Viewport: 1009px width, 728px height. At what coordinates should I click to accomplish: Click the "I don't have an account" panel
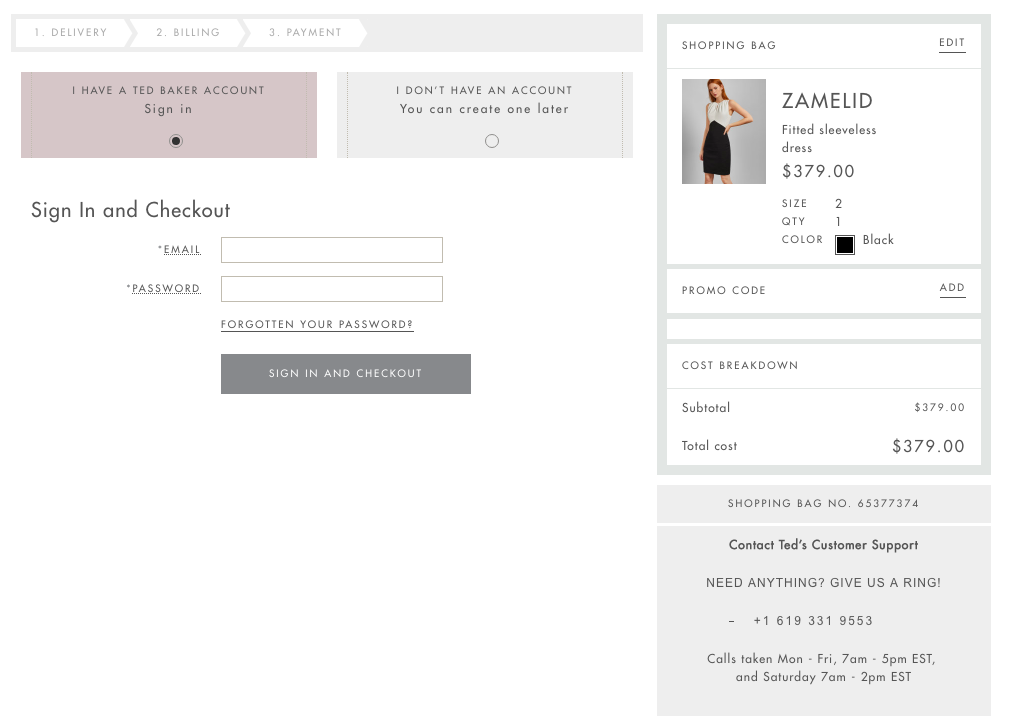485,115
